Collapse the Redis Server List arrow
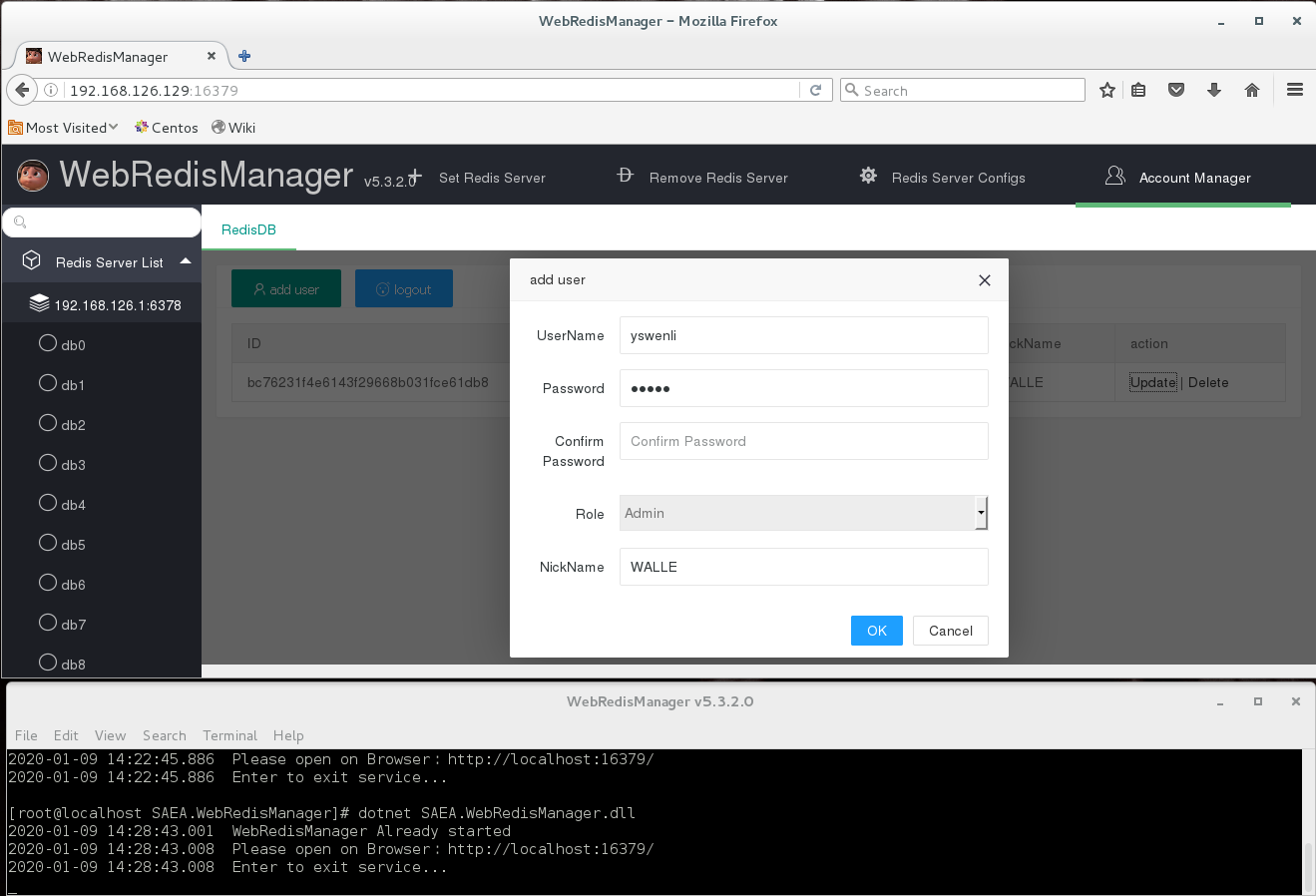This screenshot has height=896, width=1316. (186, 261)
